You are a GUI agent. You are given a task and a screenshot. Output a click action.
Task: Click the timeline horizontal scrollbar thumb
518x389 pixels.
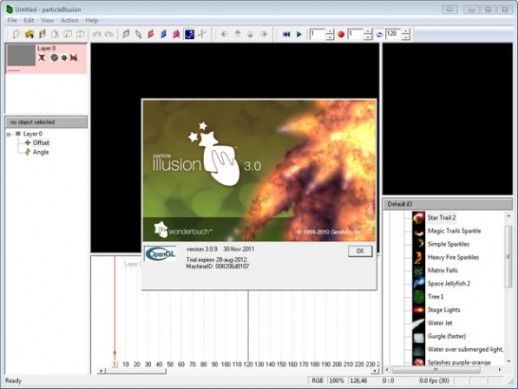point(136,371)
